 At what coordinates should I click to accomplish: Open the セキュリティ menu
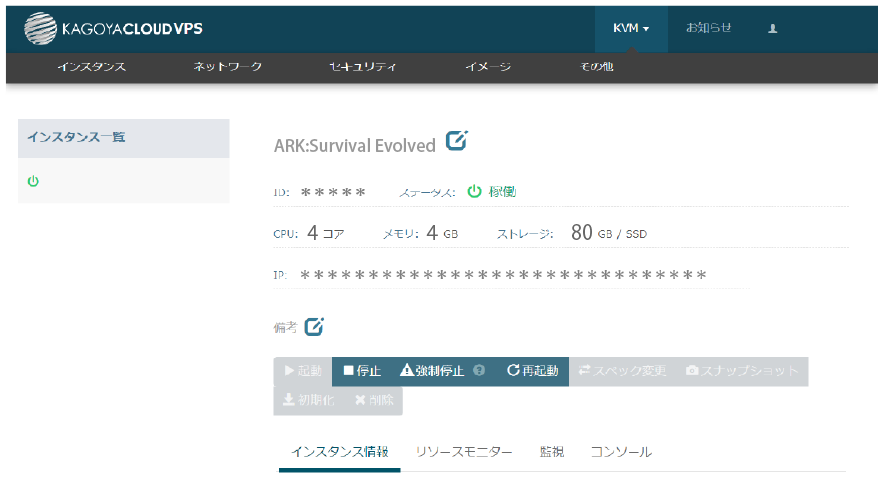[362, 67]
